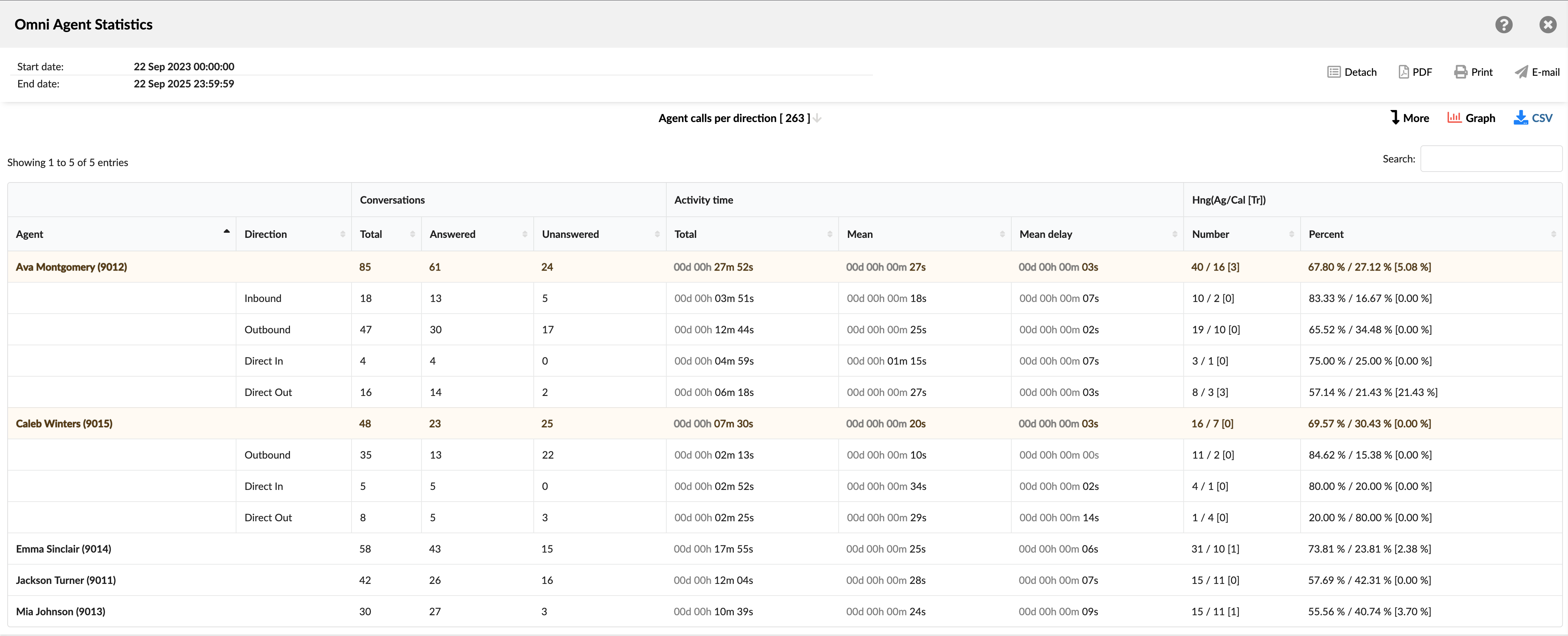Click the Print icon
The image size is (1568, 636).
(1460, 72)
